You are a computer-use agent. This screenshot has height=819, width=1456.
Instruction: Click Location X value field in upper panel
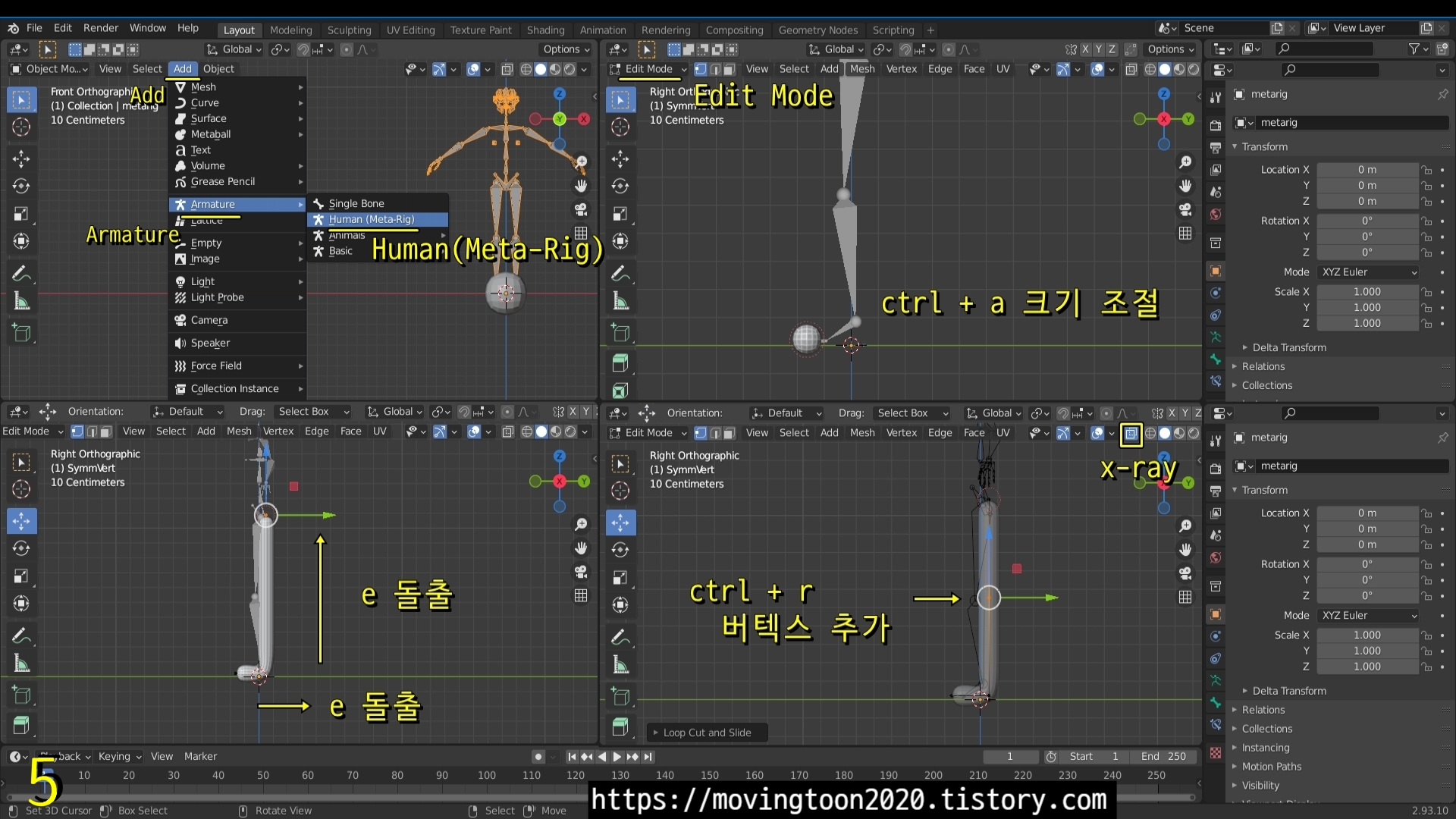[1367, 170]
